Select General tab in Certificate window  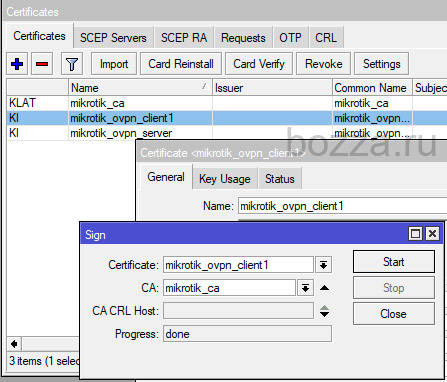click(x=166, y=177)
